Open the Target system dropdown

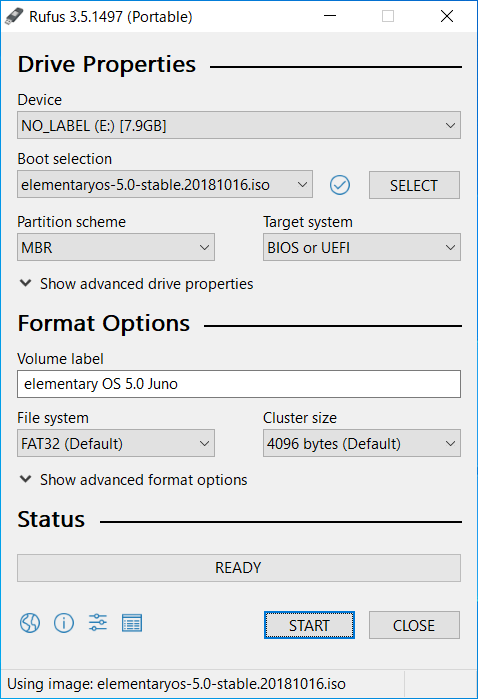(x=362, y=247)
